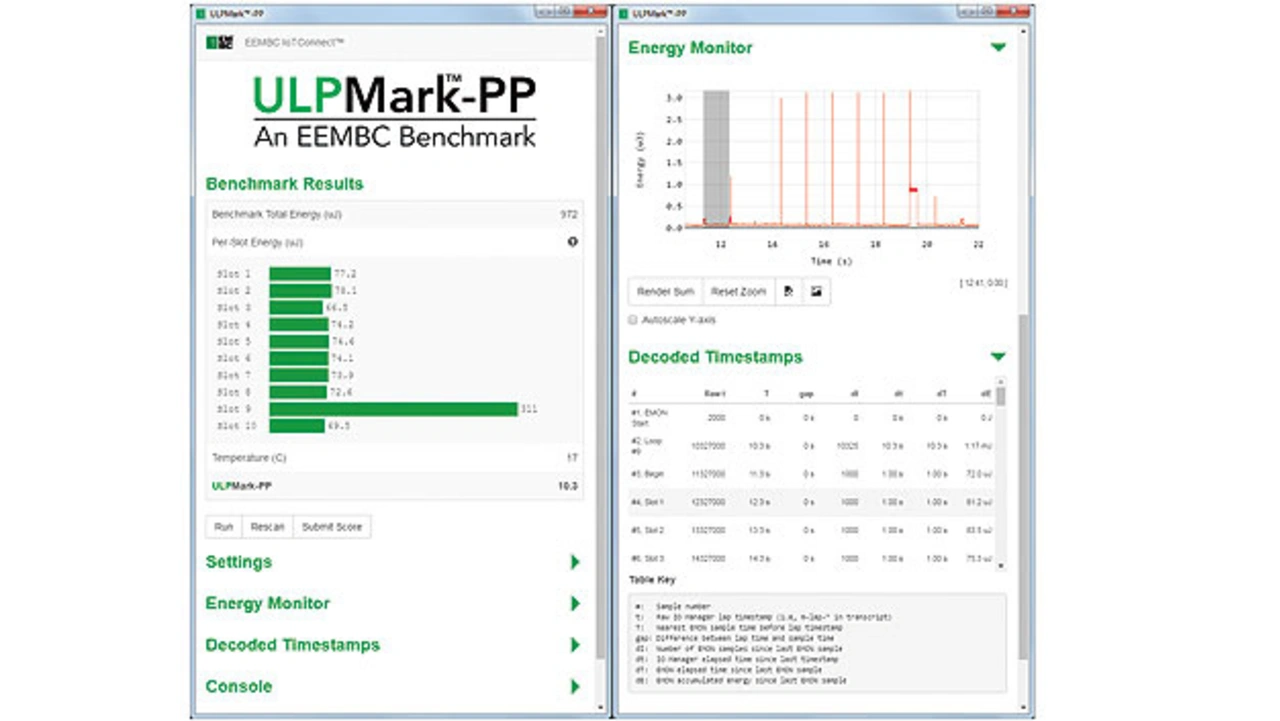The image size is (1280, 721).
Task: Click the right window's title bar app icon
Action: [624, 13]
